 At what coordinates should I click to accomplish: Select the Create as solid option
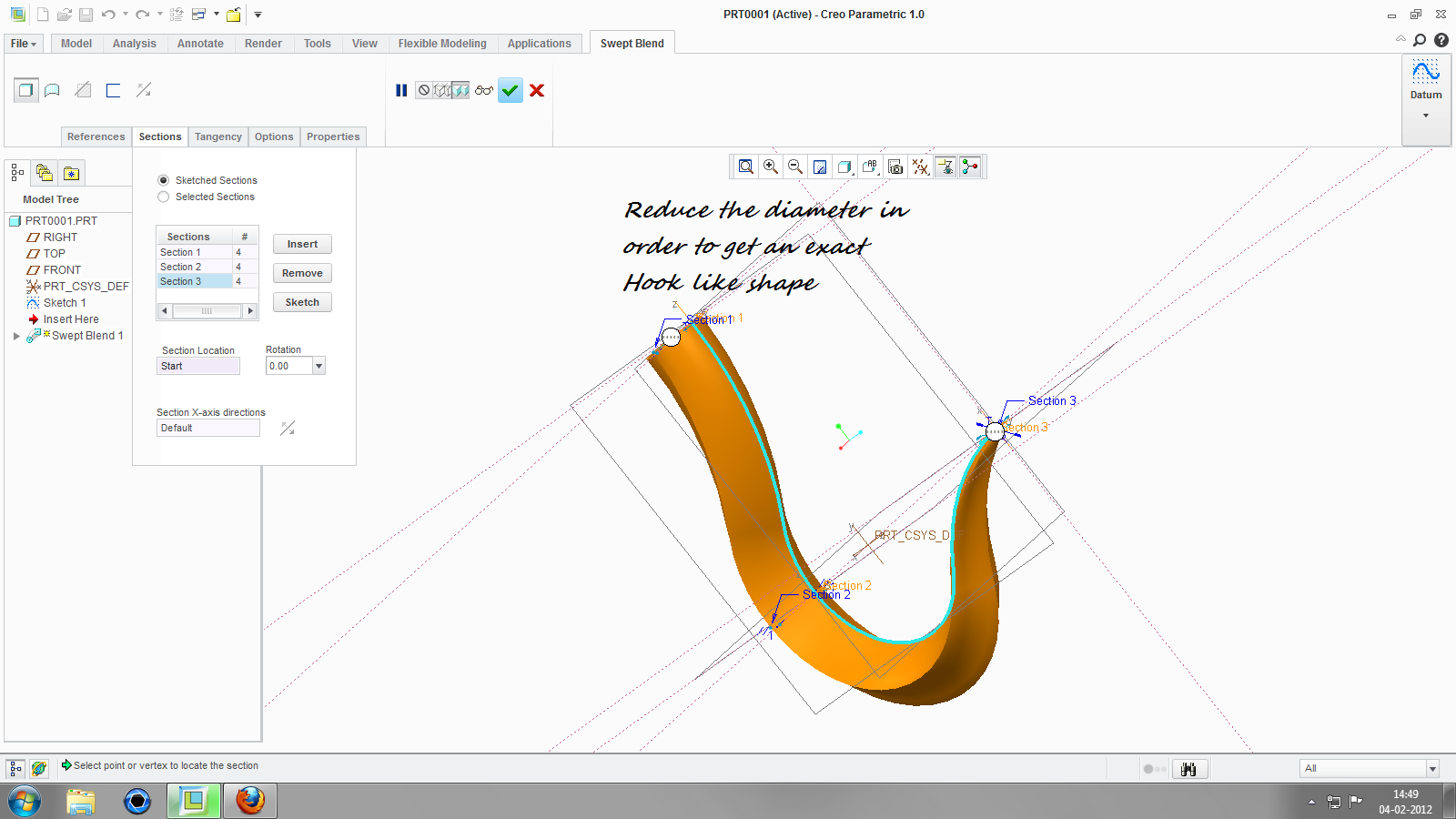25,90
